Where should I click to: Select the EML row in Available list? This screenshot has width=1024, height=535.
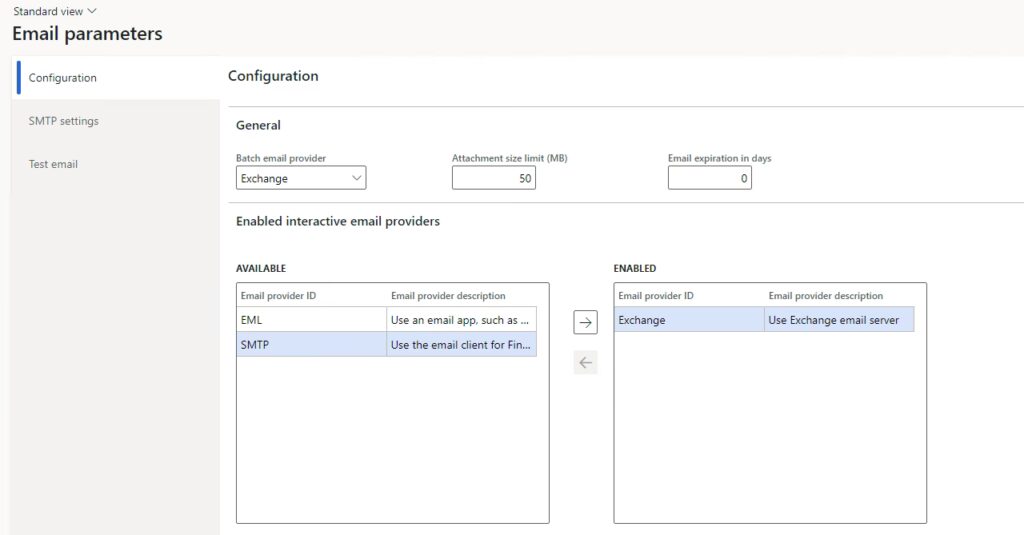(x=310, y=320)
